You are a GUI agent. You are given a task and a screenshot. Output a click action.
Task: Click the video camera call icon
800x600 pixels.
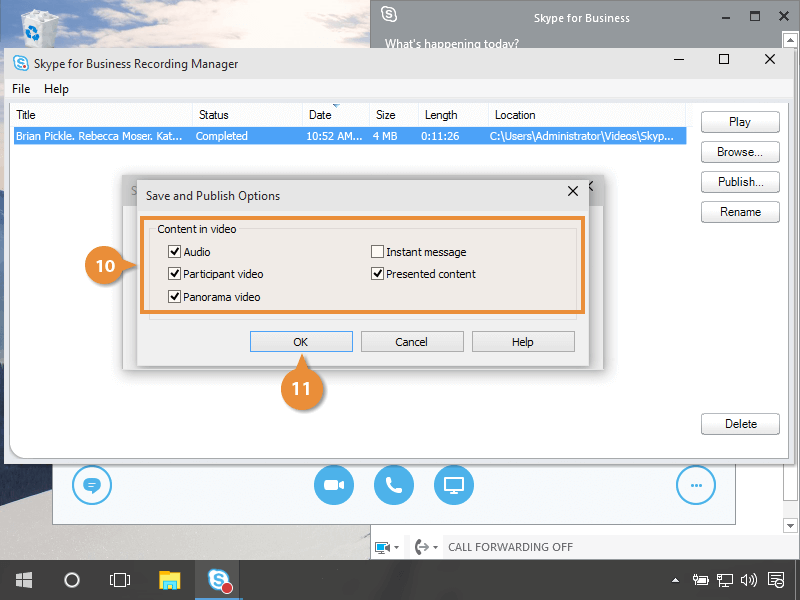[x=334, y=486]
